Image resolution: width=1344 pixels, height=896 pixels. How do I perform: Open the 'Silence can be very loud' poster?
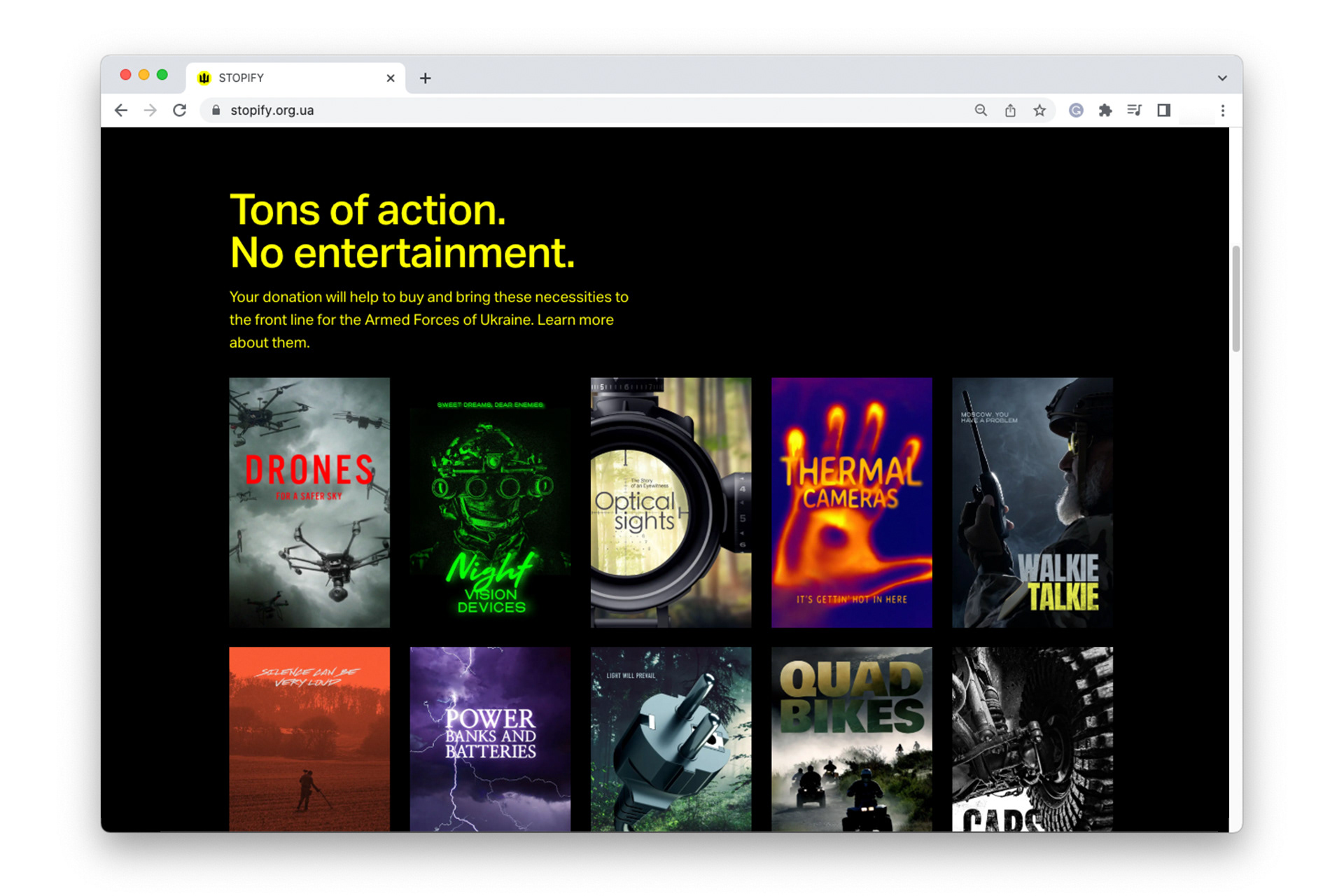[x=309, y=739]
